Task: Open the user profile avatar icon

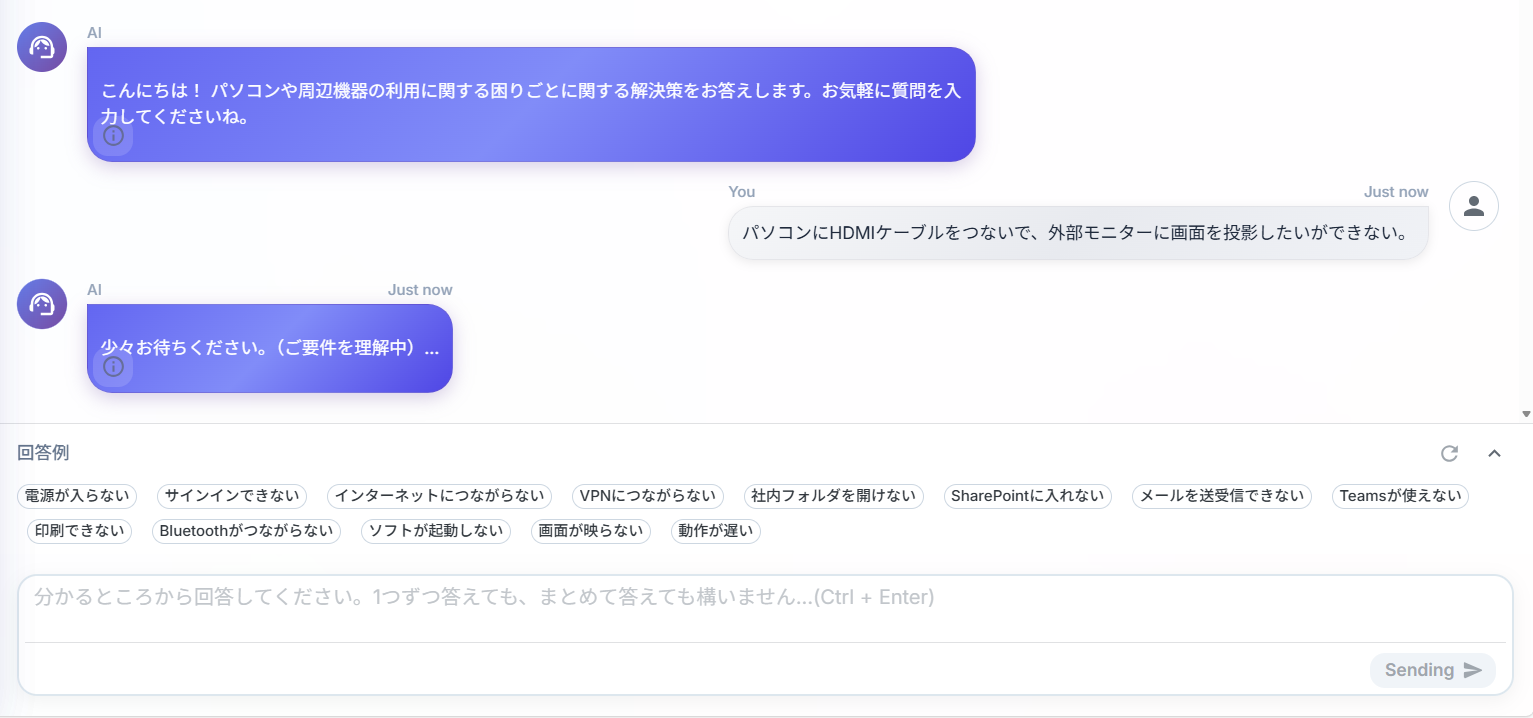Action: pos(1473,205)
